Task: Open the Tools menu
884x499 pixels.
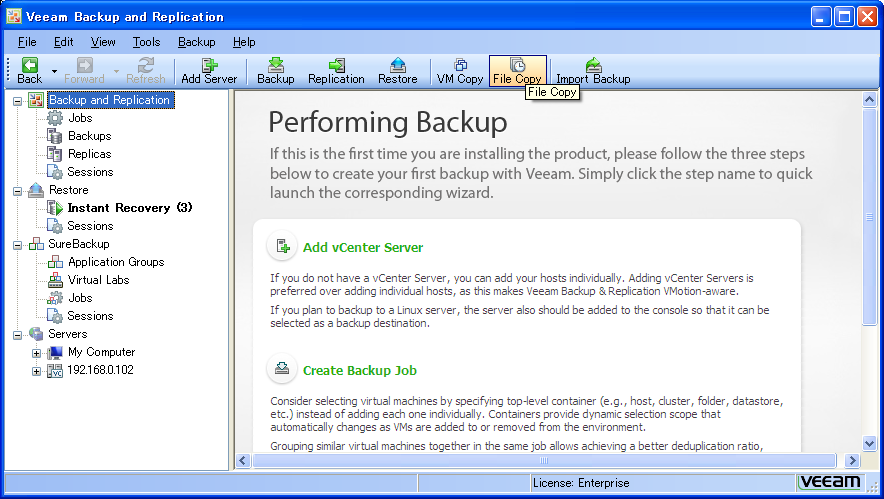Action: click(x=146, y=42)
